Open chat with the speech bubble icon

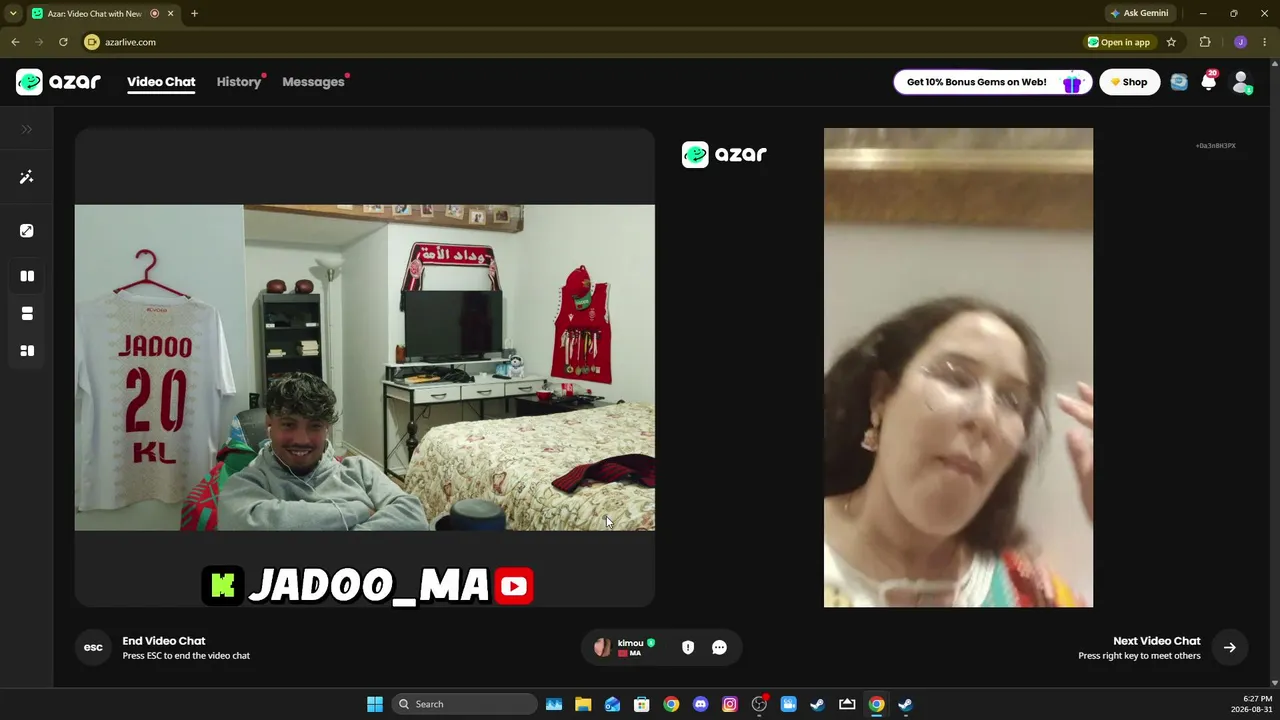pyautogui.click(x=719, y=647)
